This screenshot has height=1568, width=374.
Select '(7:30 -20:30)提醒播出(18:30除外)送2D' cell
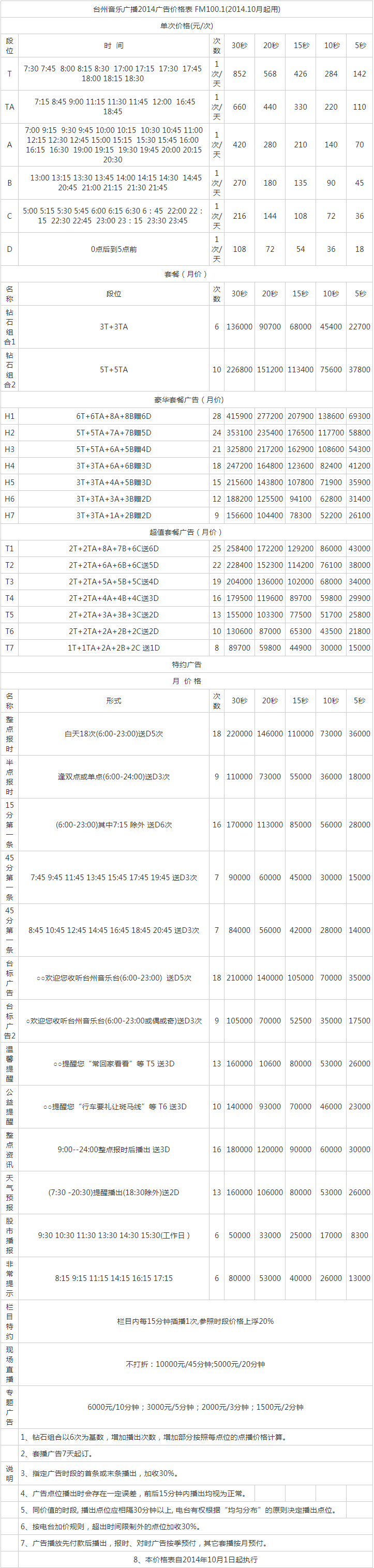pyautogui.click(x=114, y=1193)
